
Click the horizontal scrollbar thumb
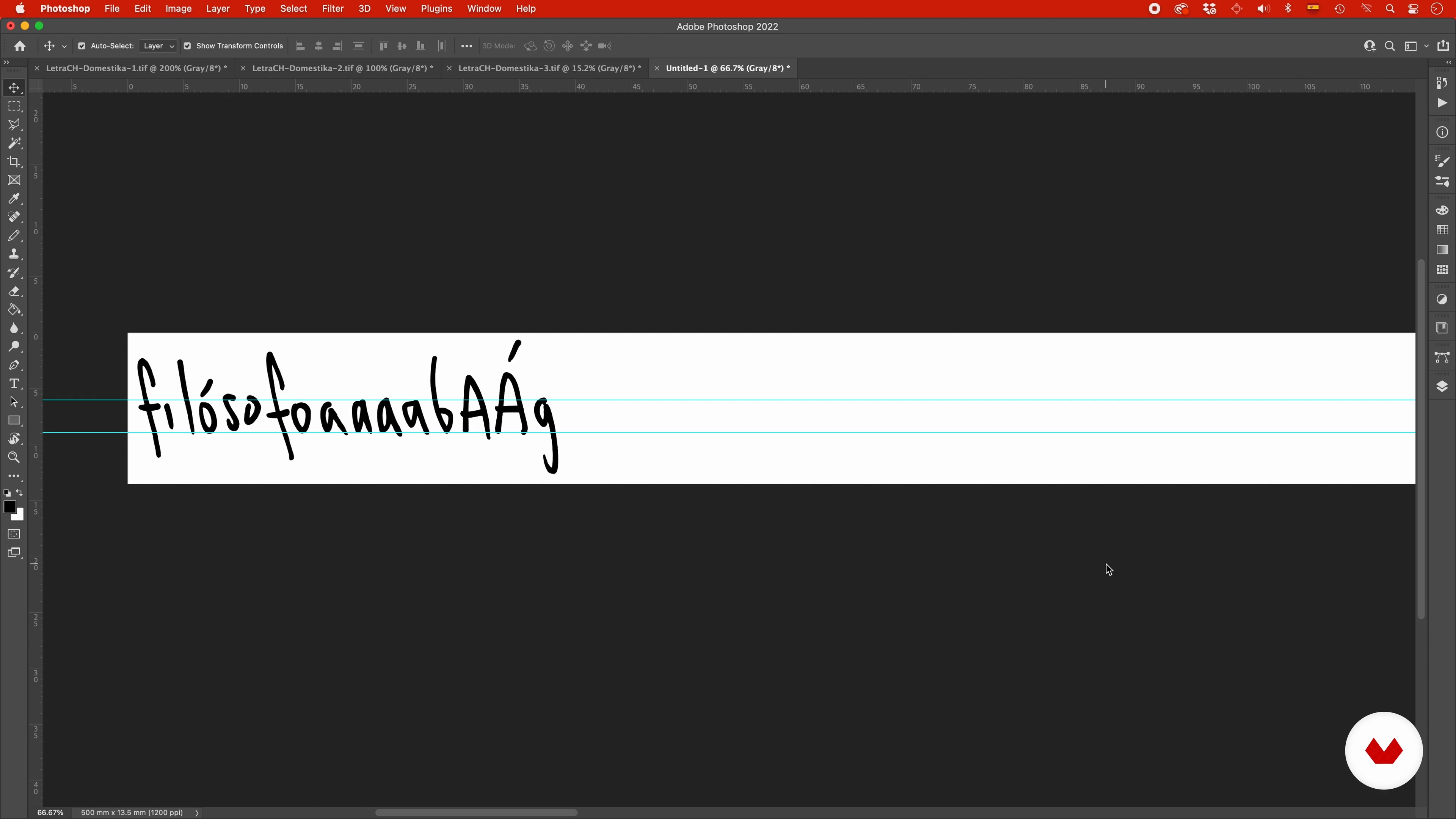(476, 813)
